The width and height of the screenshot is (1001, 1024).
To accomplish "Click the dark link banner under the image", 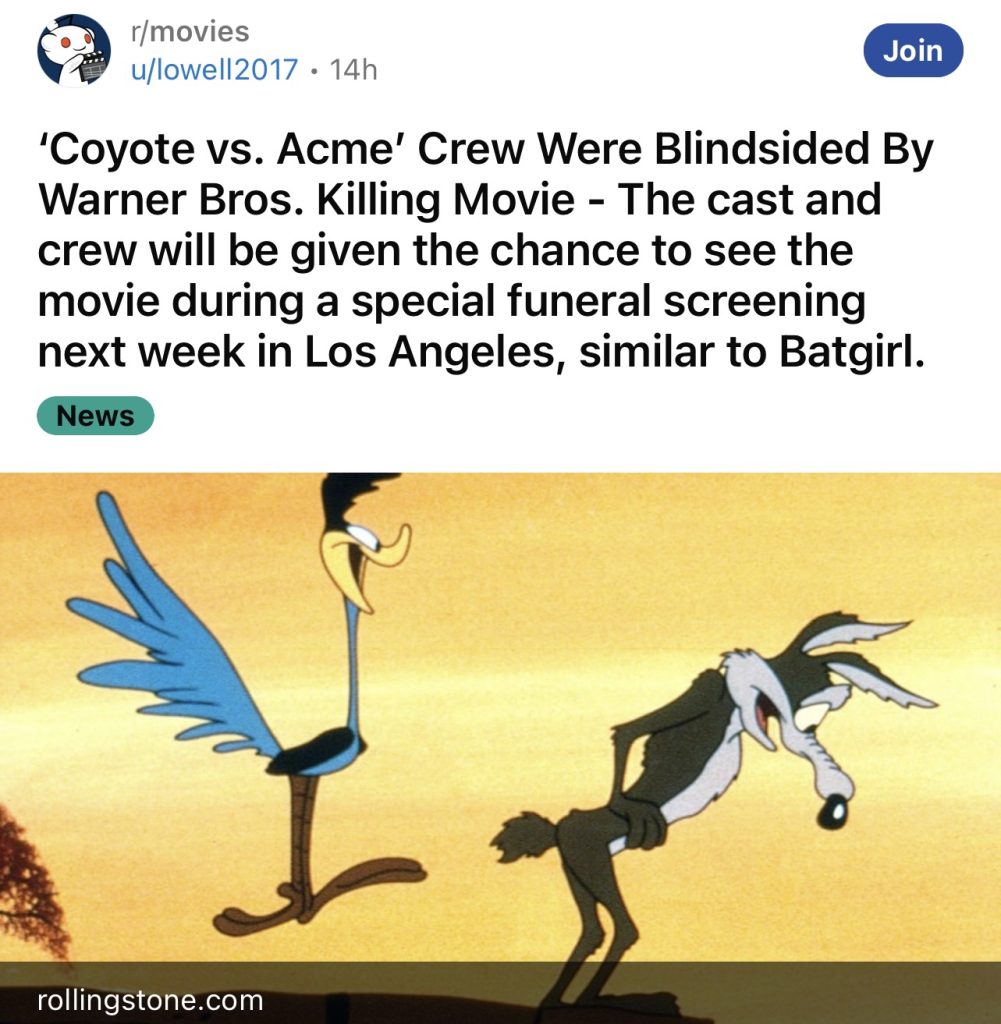I will click(x=500, y=993).
